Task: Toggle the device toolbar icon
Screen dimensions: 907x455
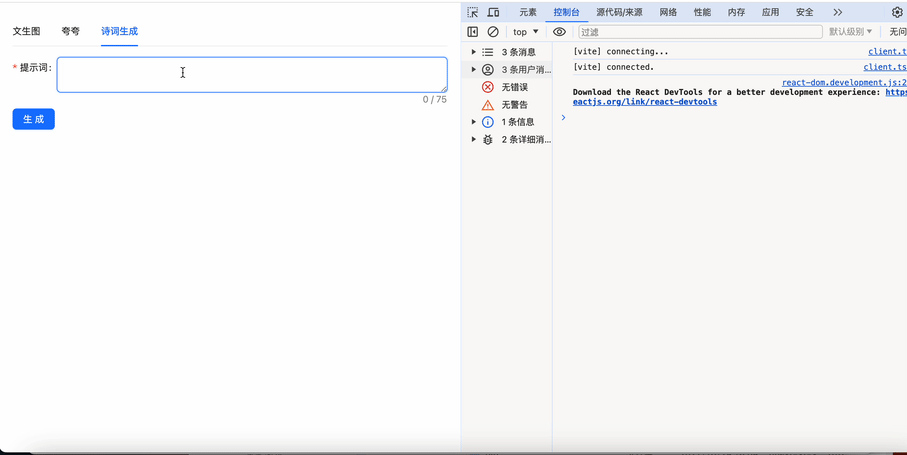Action: click(x=493, y=12)
